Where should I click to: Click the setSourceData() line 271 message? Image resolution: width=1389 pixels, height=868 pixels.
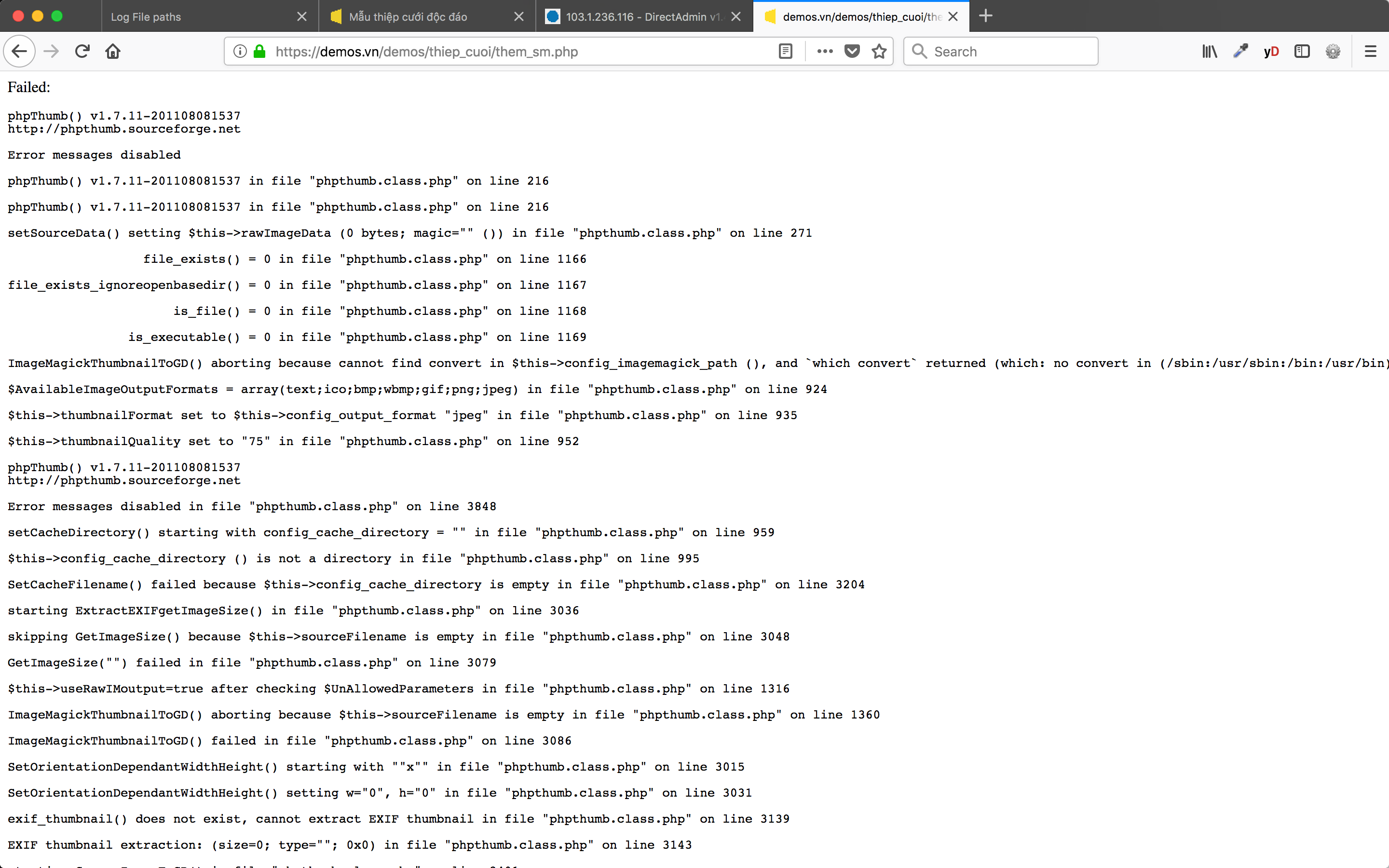pos(410,233)
